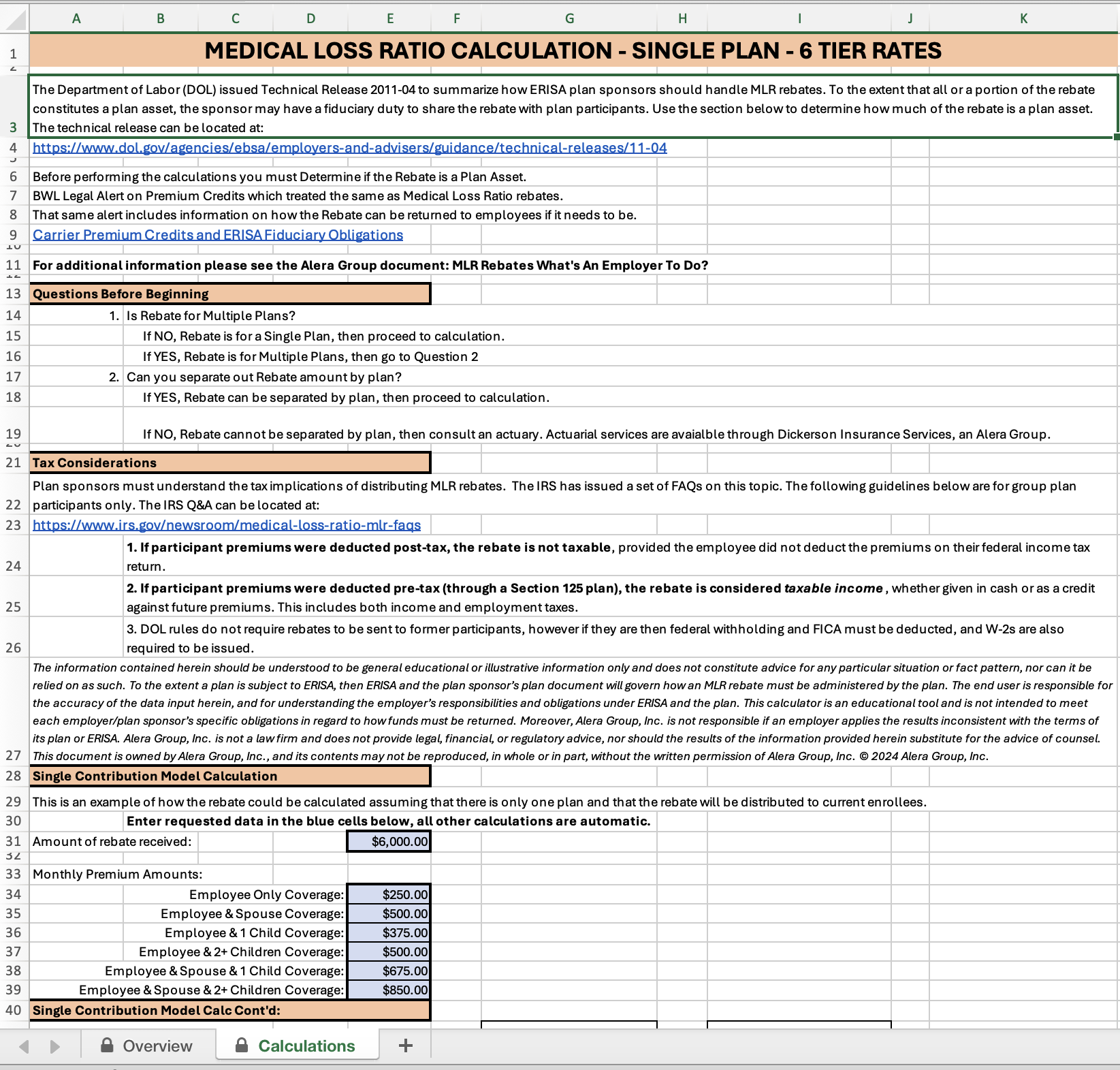The height and width of the screenshot is (1070, 1120).
Task: Click 'Employee & Spouse & 2+ Children Coverage:' label
Action: tap(211, 990)
